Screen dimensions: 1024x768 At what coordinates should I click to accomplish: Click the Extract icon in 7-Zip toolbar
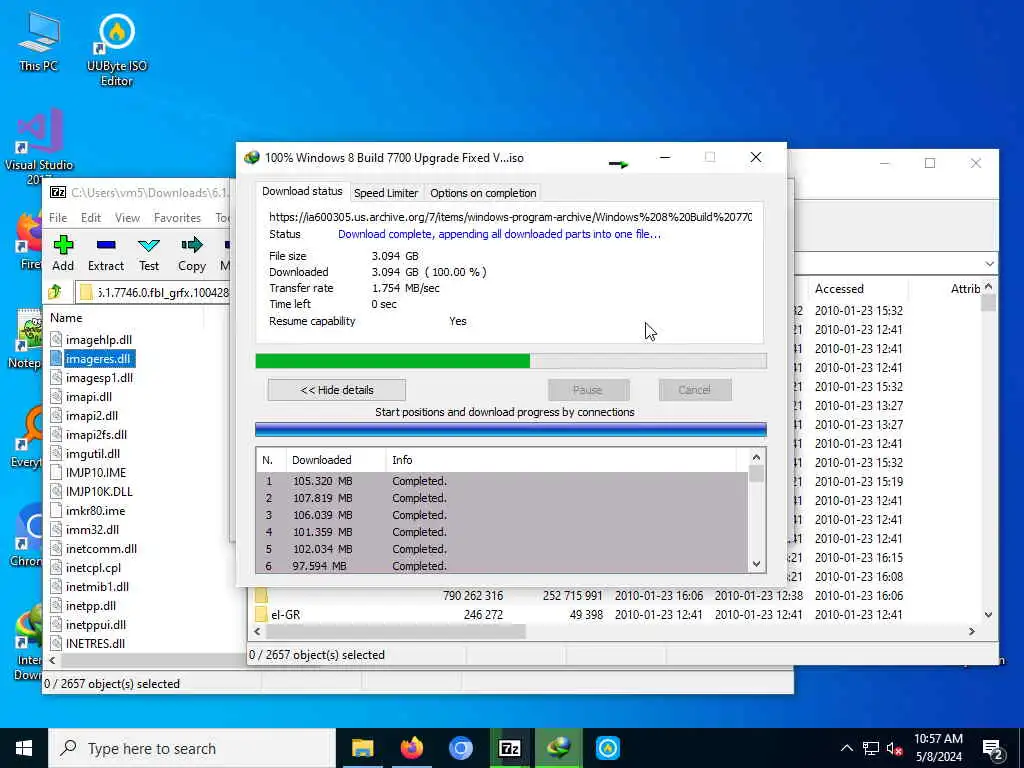tap(106, 246)
